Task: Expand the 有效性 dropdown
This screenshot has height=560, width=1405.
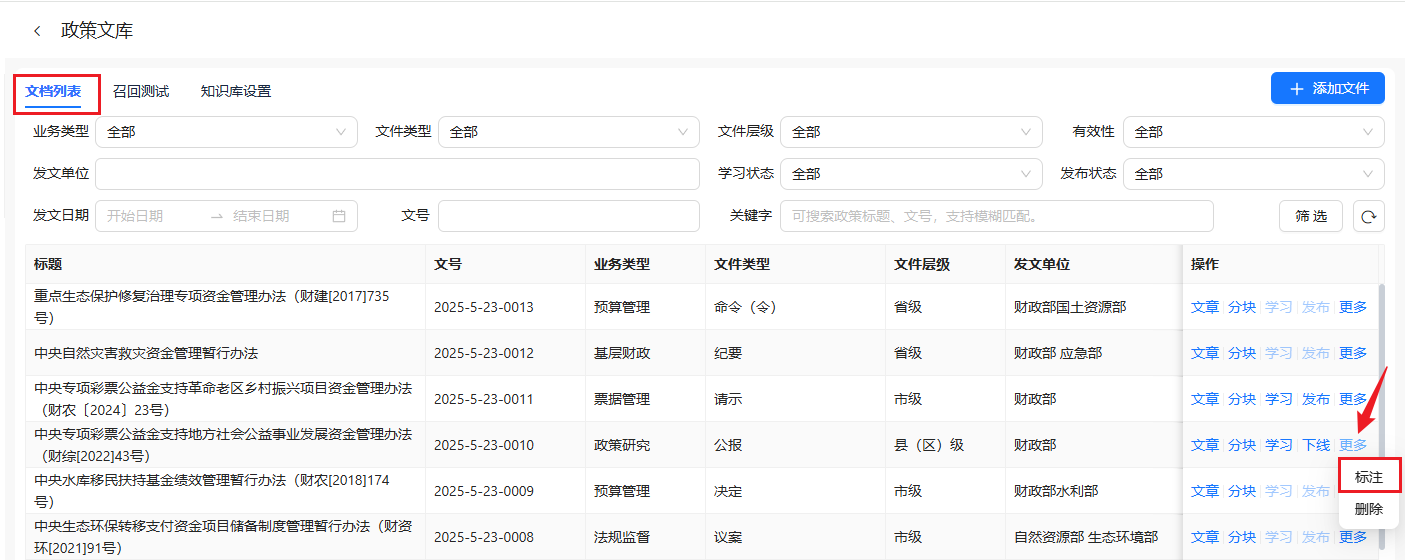Action: click(1253, 132)
